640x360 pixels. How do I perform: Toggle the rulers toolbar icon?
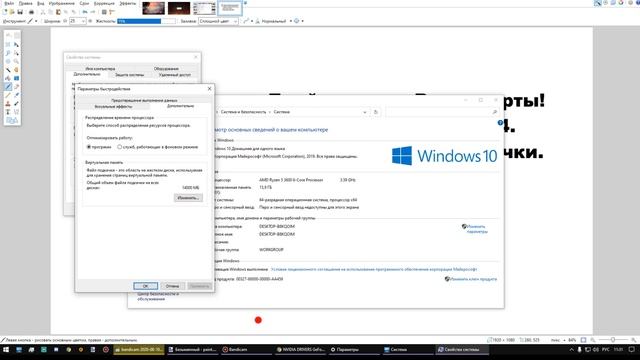point(112,12)
